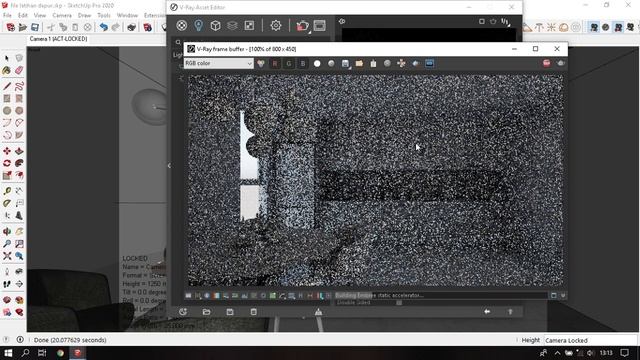Open the Materials tab in V-Ray Asset Editor
The image size is (640, 360).
tap(182, 25)
